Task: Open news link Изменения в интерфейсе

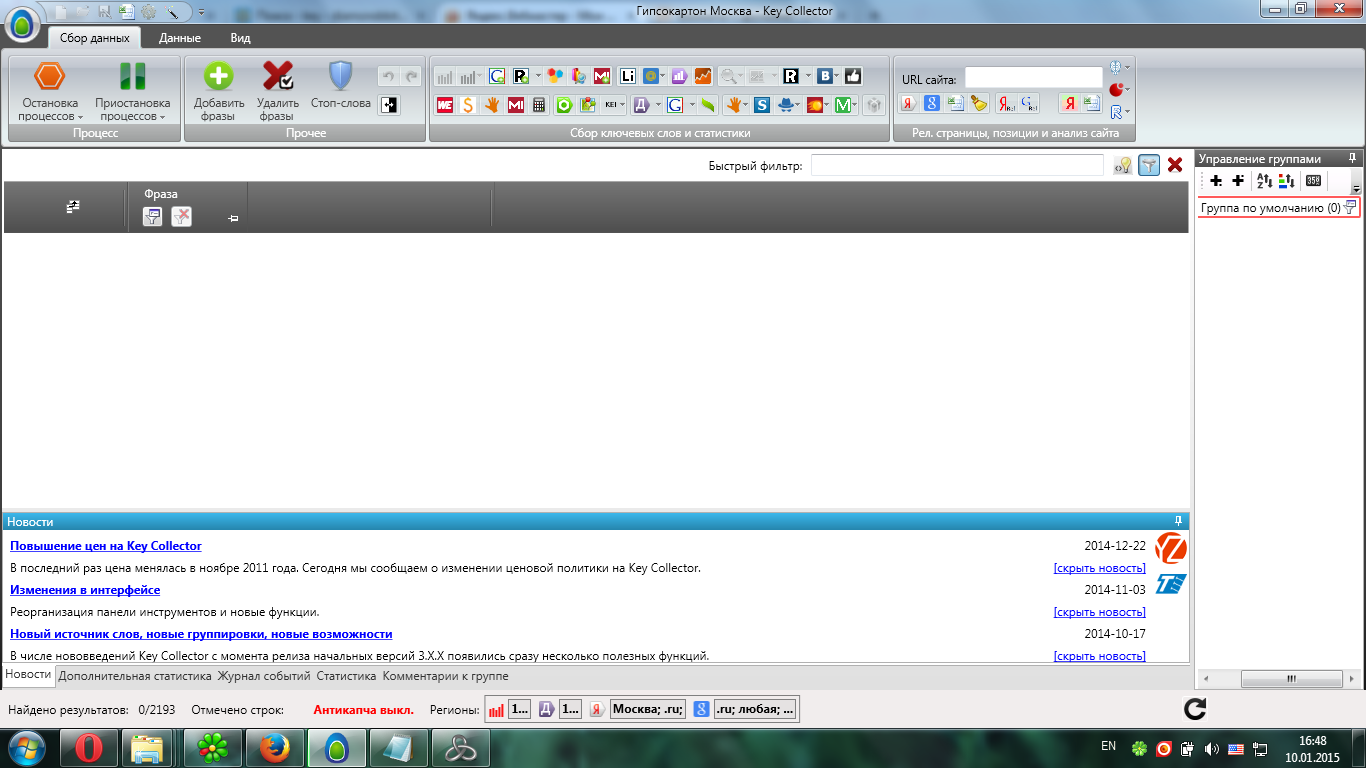Action: tap(85, 590)
